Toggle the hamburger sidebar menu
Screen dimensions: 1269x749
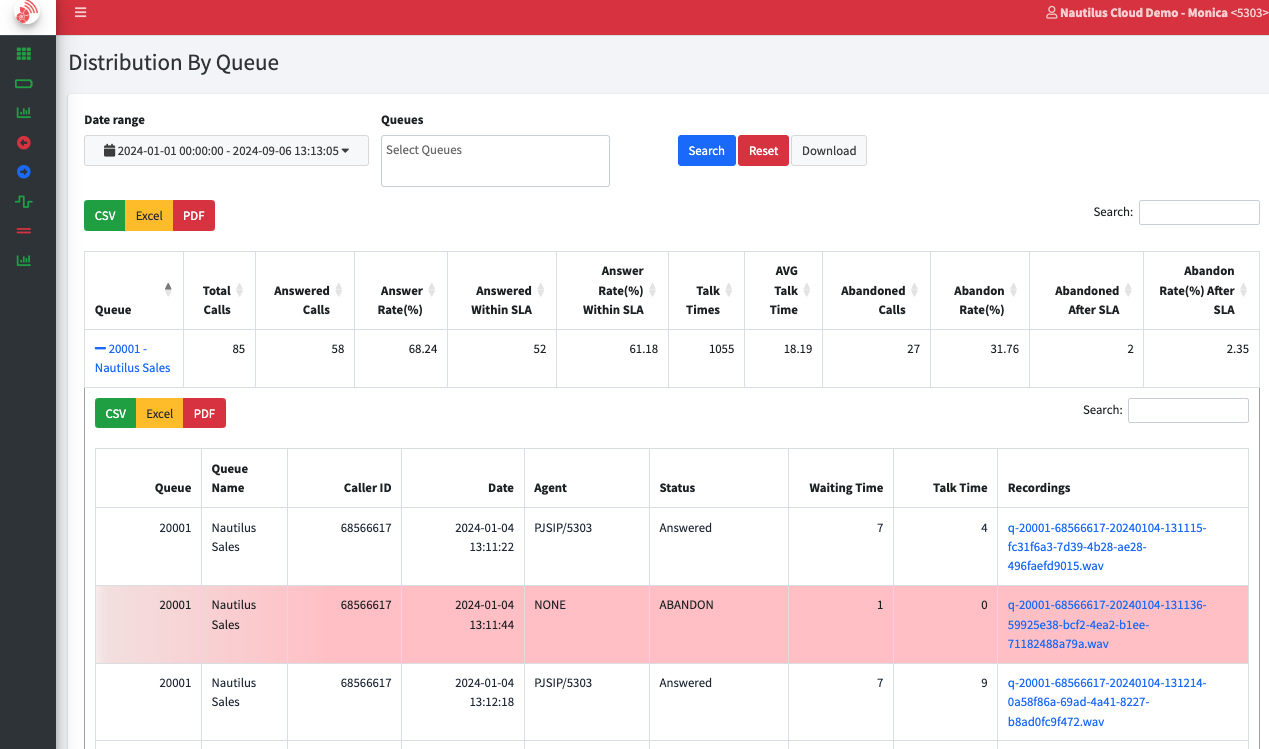click(x=81, y=12)
